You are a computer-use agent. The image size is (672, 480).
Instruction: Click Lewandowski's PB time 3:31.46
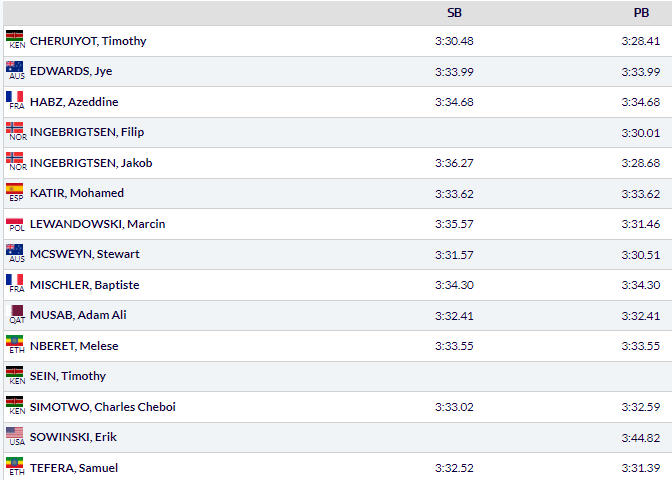point(640,224)
